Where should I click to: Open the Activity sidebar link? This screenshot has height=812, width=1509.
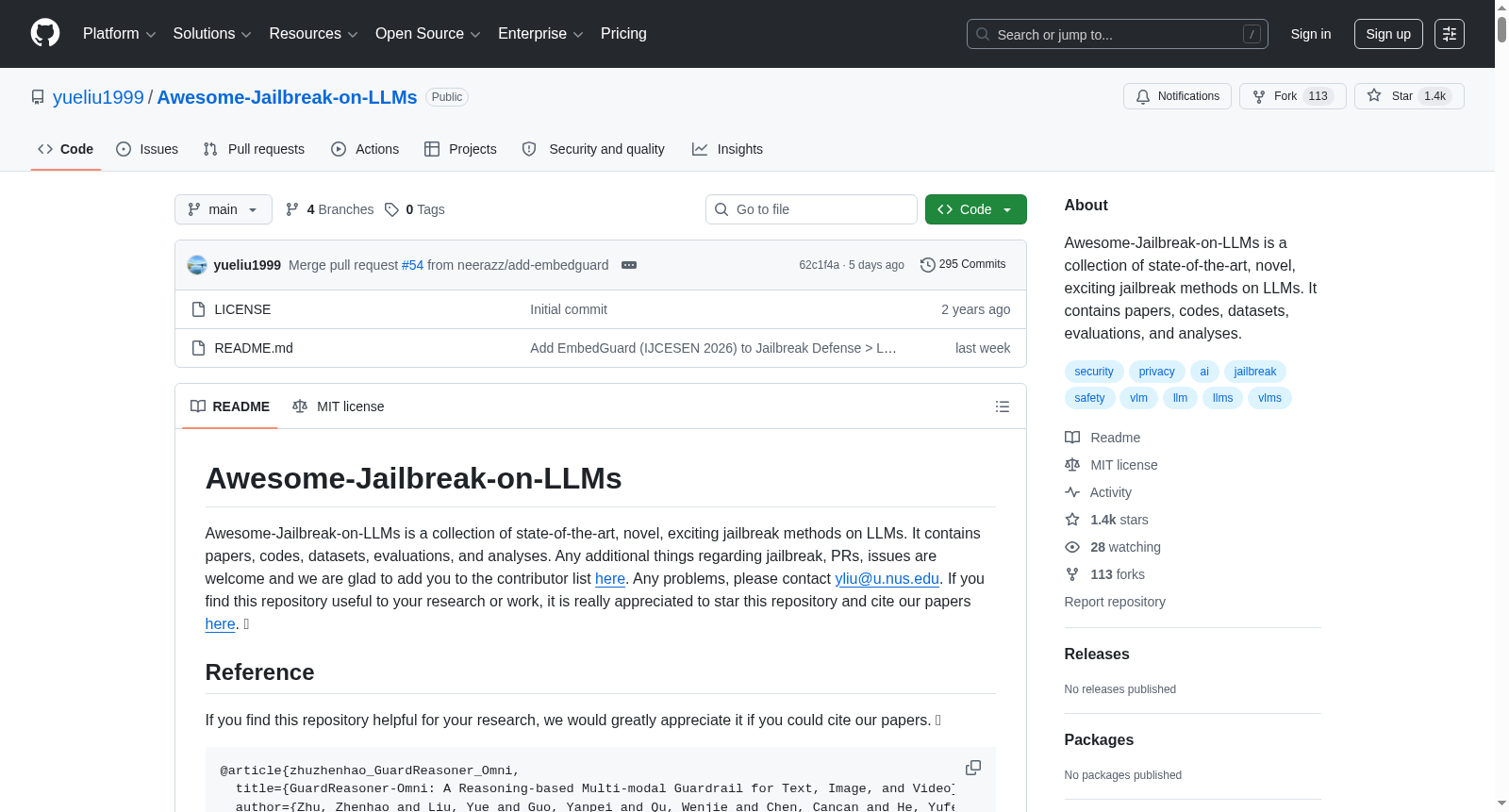[1099, 492]
